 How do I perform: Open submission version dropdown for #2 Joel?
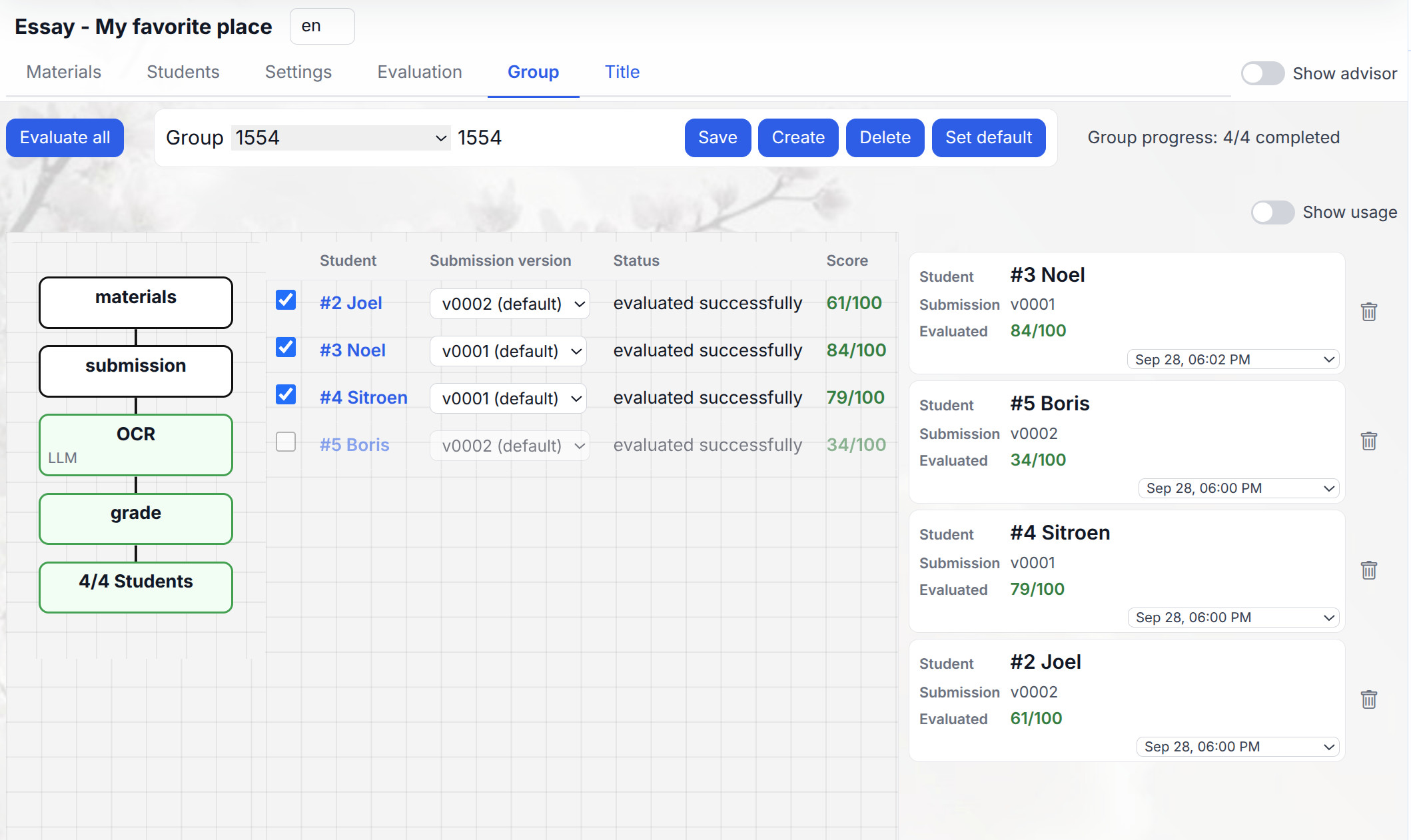coord(510,304)
